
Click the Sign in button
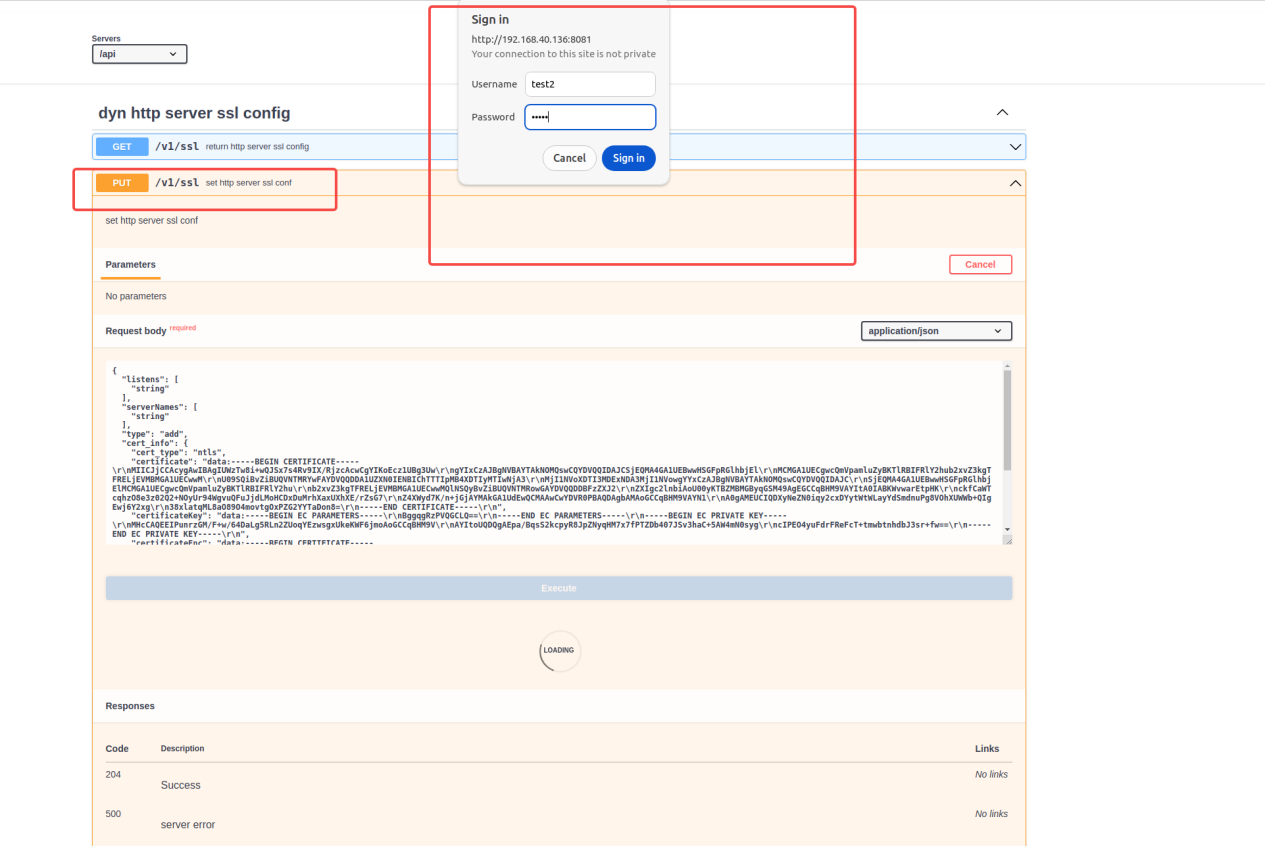coord(629,158)
